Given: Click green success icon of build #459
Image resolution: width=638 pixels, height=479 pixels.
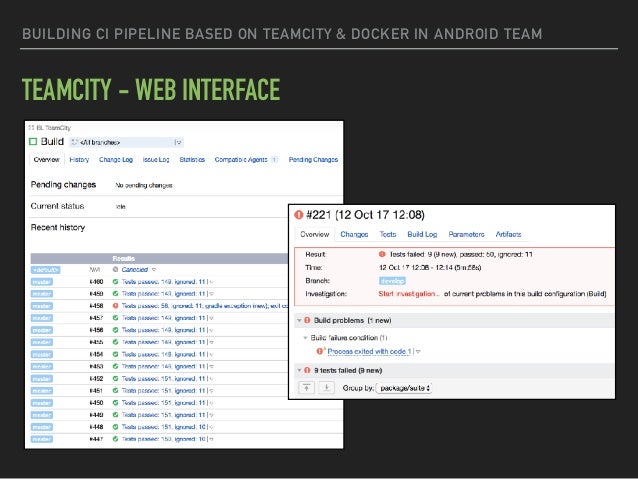Looking at the screenshot, I should (x=115, y=294).
